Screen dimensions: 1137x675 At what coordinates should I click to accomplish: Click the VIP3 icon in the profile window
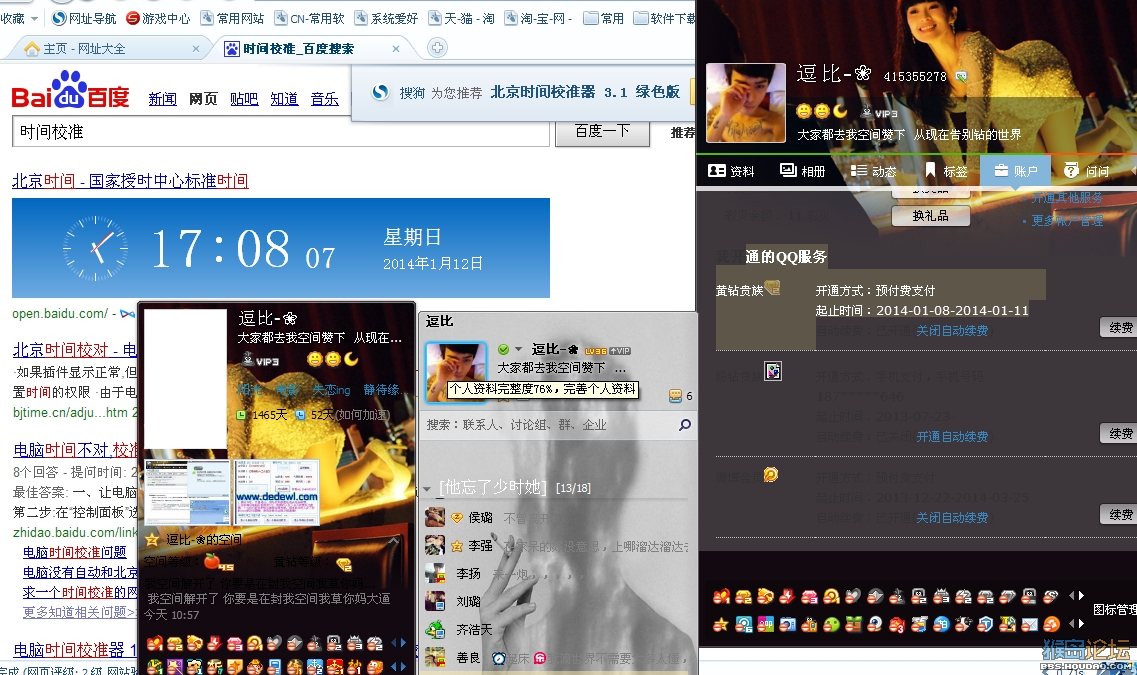tap(880, 112)
